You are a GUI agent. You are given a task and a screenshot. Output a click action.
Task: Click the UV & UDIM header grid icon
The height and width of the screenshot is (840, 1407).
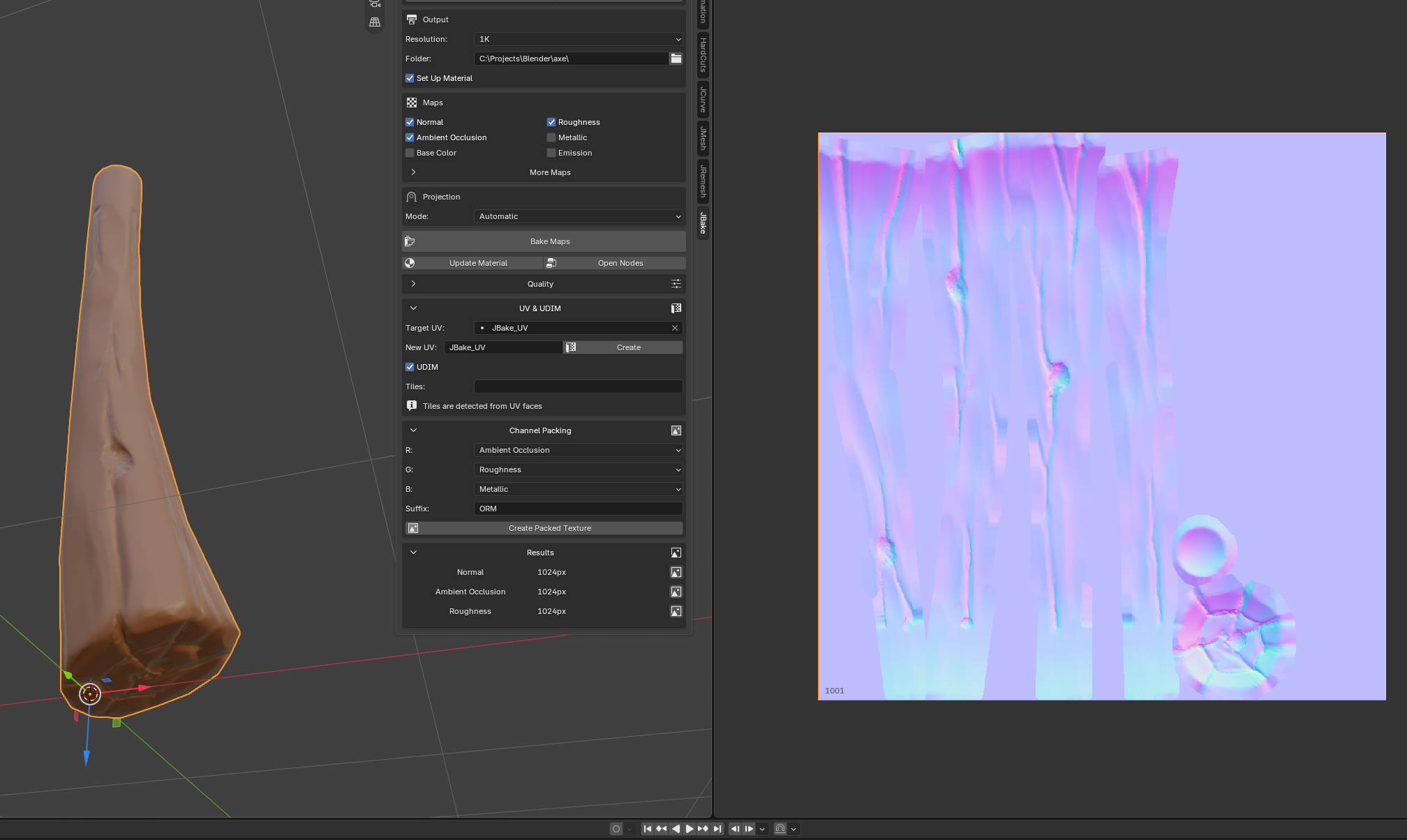coord(676,308)
